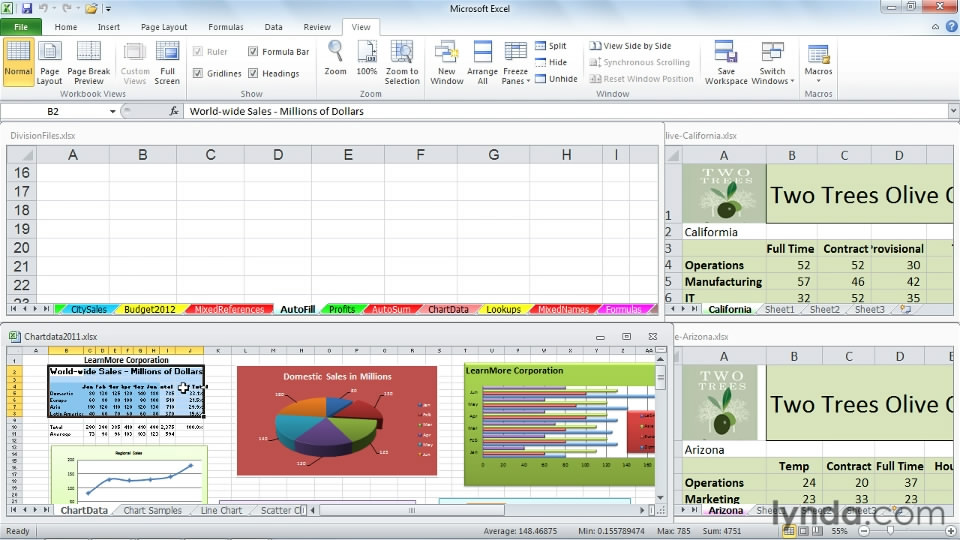This screenshot has width=960, height=540.
Task: Click the Name Box showing B2
Action: click(x=53, y=111)
